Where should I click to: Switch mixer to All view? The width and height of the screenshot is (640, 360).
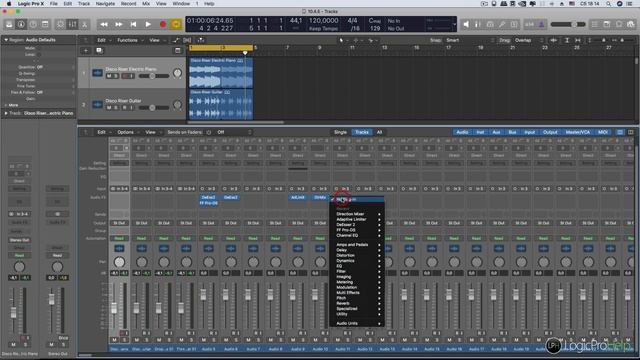pyautogui.click(x=380, y=132)
